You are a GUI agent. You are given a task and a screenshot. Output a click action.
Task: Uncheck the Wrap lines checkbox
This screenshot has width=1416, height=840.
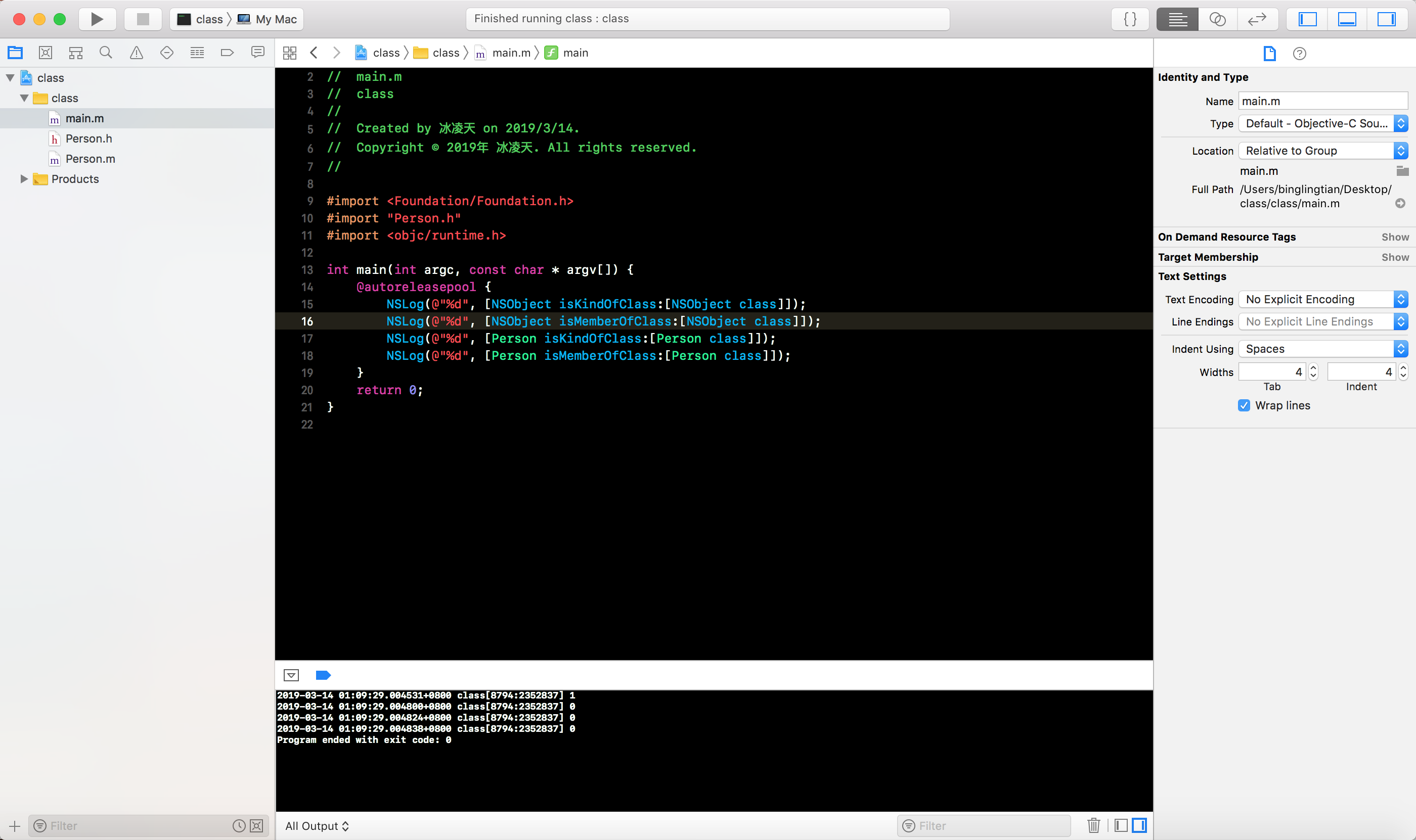tap(1244, 405)
